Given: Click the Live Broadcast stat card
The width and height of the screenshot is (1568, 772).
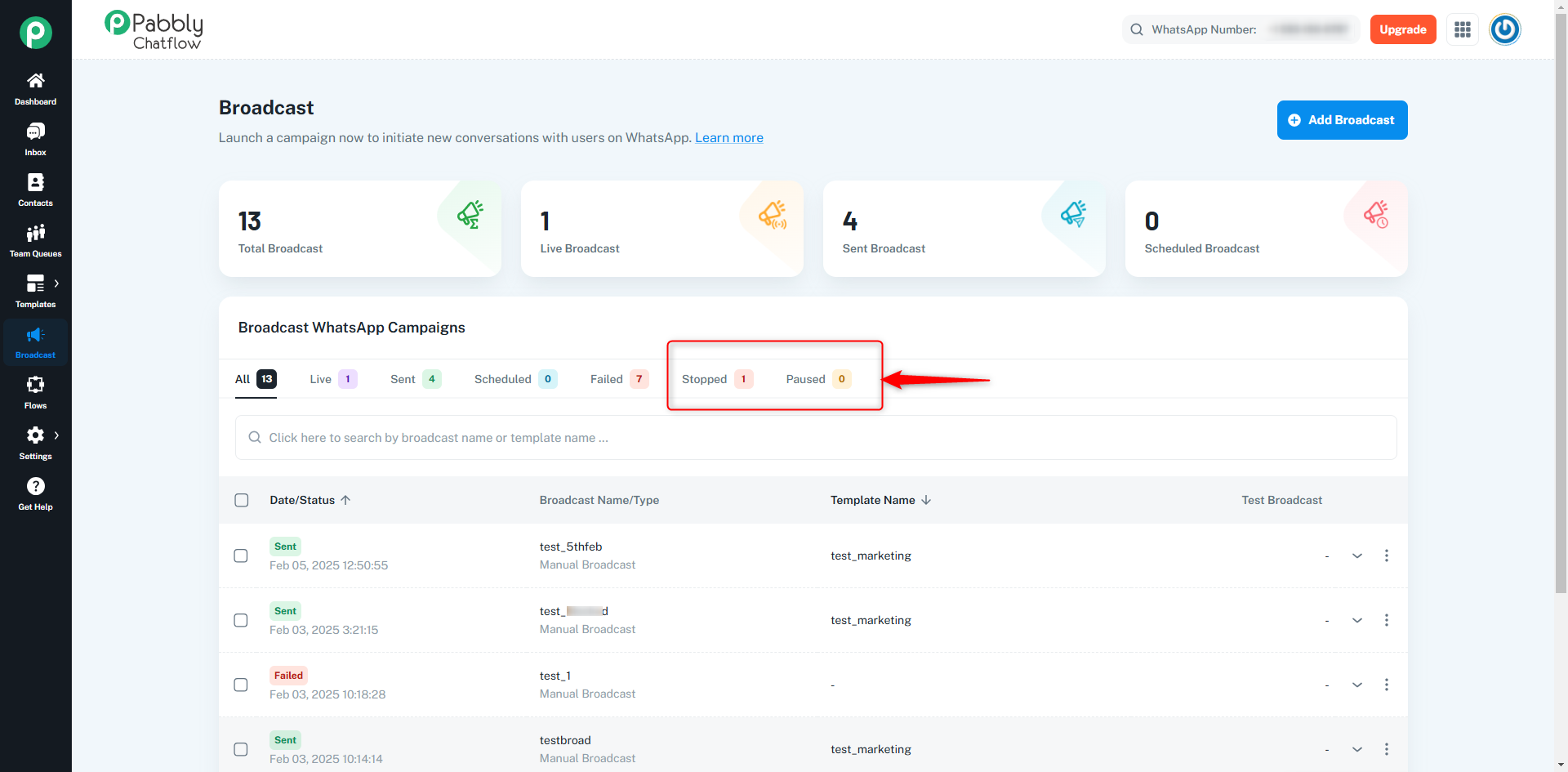Looking at the screenshot, I should [662, 229].
